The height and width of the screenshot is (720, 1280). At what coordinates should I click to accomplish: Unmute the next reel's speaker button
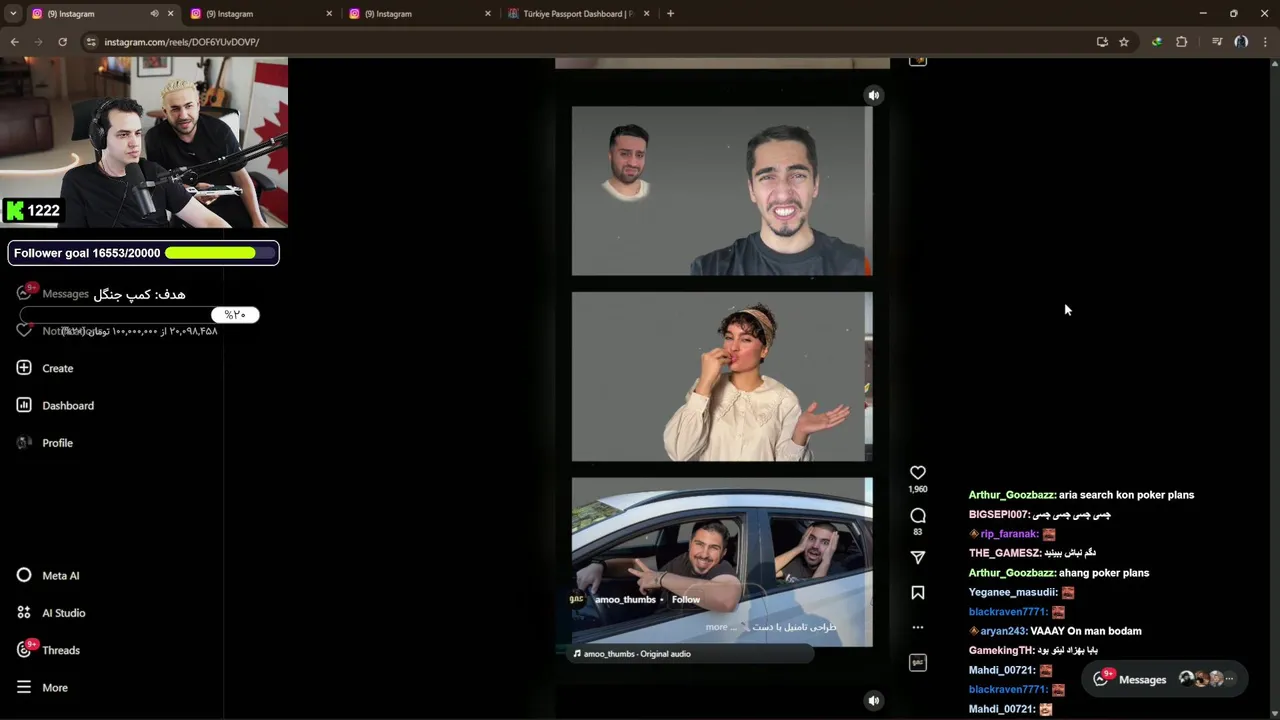point(873,700)
